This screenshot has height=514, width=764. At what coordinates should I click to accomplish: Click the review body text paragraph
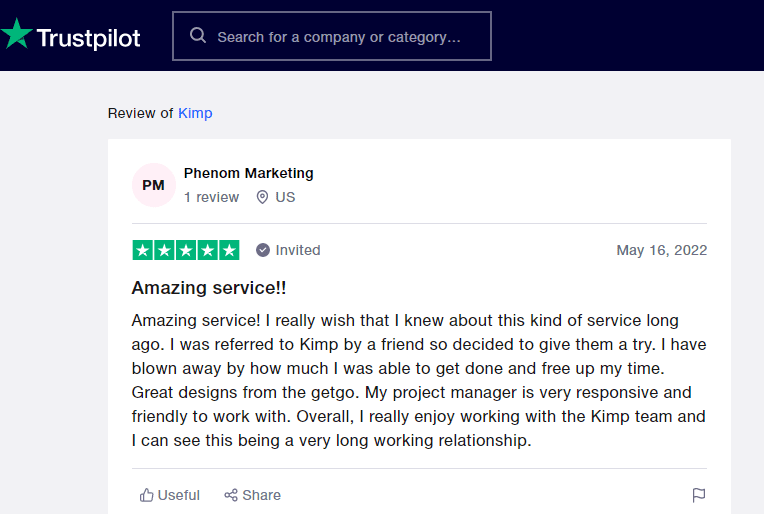(418, 380)
